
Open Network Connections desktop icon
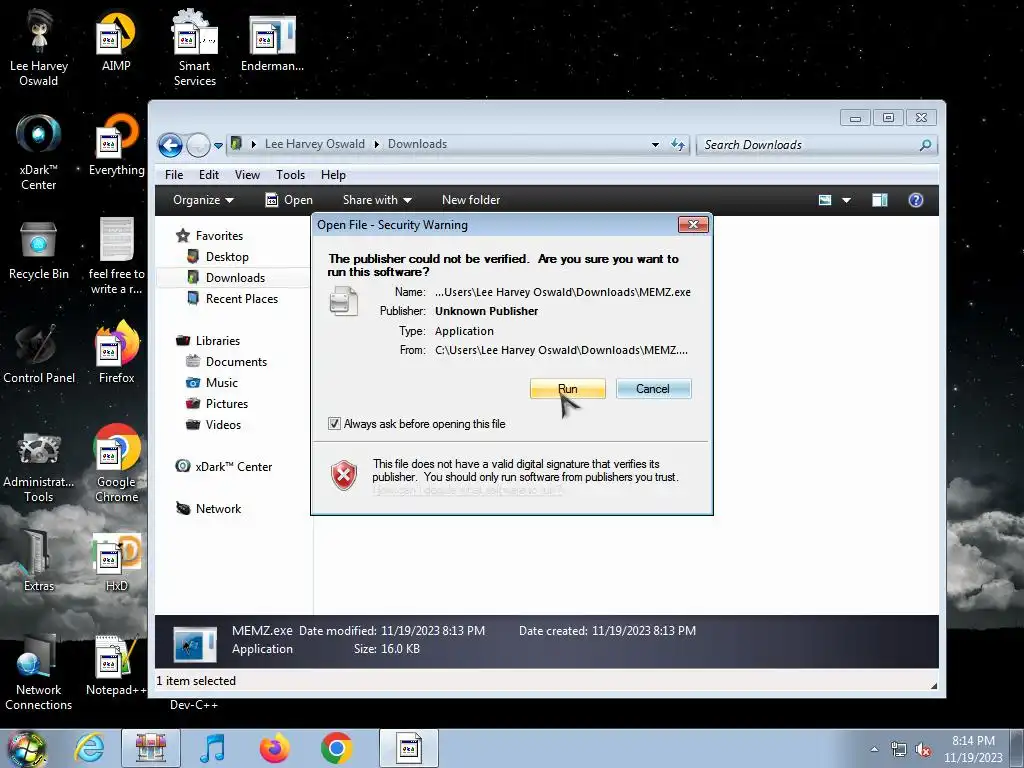pos(39,673)
